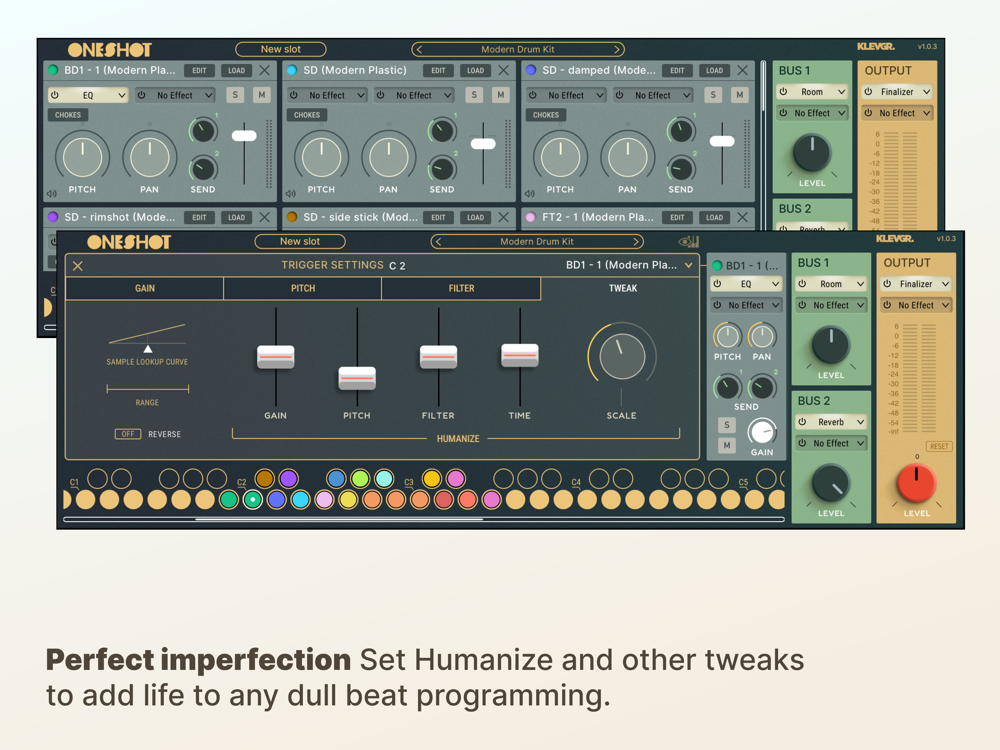Click the Humanize Time slider handle
The width and height of the screenshot is (1000, 750).
tap(520, 355)
